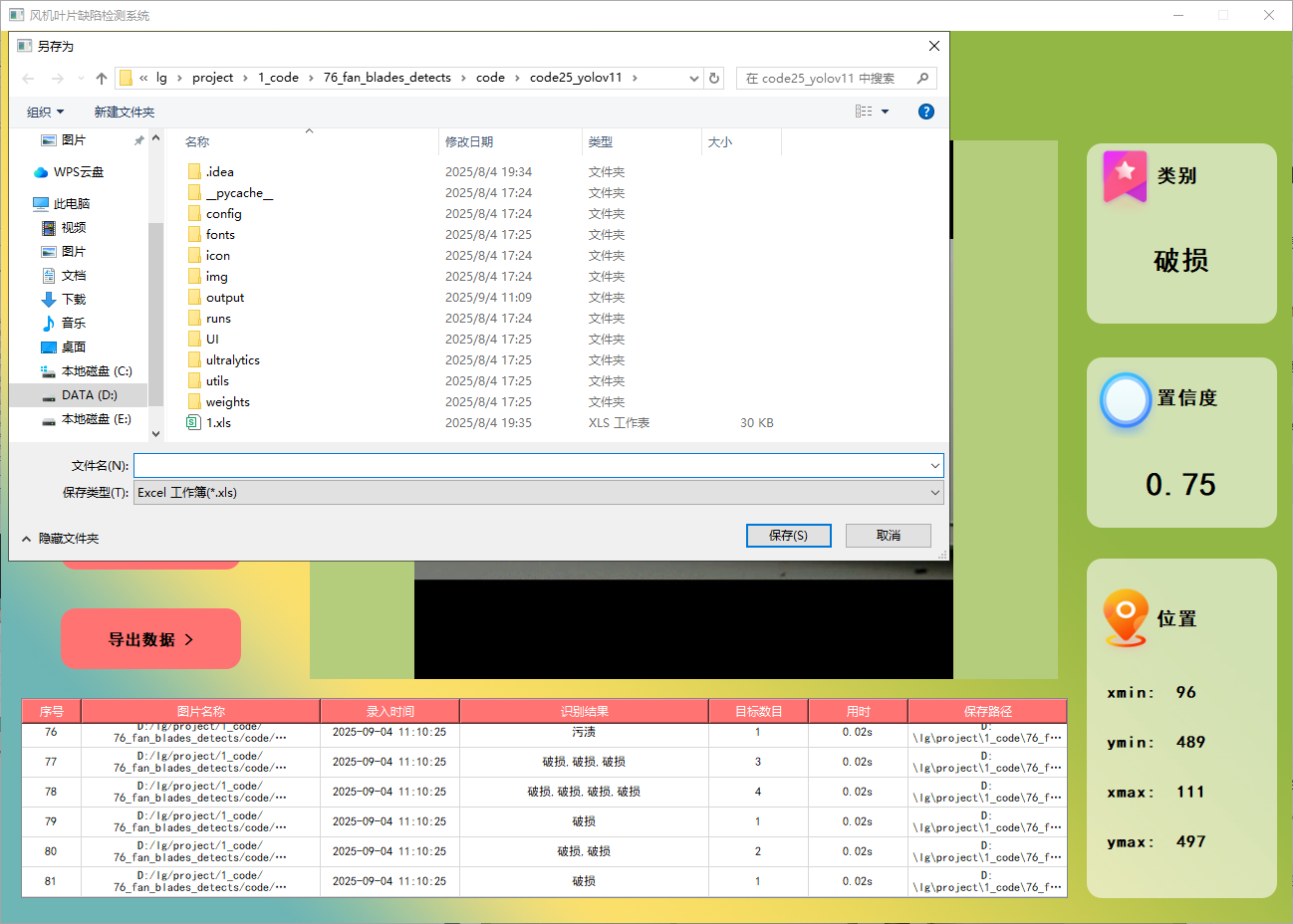Open 视频 in navigation pane

[x=73, y=228]
